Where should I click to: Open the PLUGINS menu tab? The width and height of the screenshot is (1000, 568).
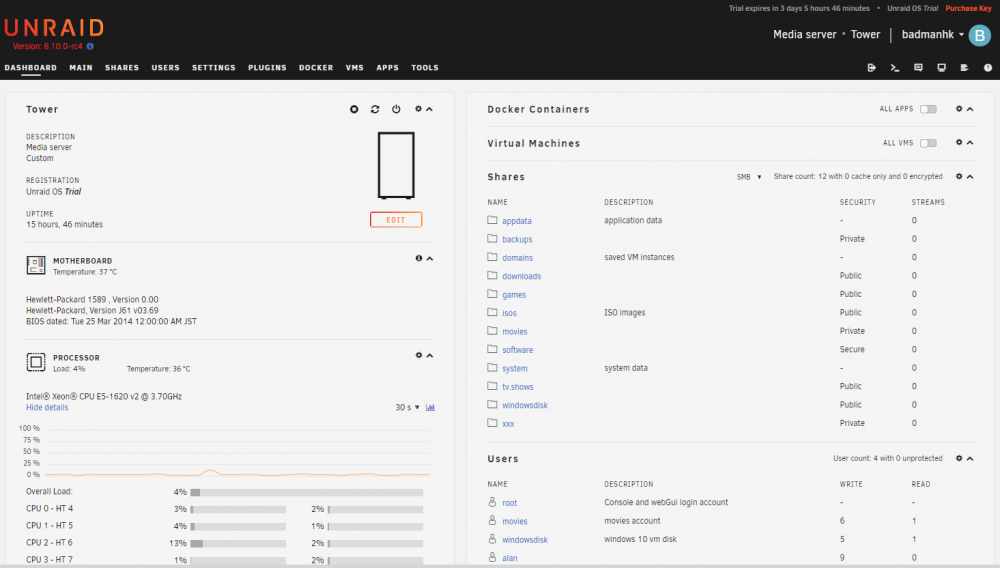(x=267, y=68)
